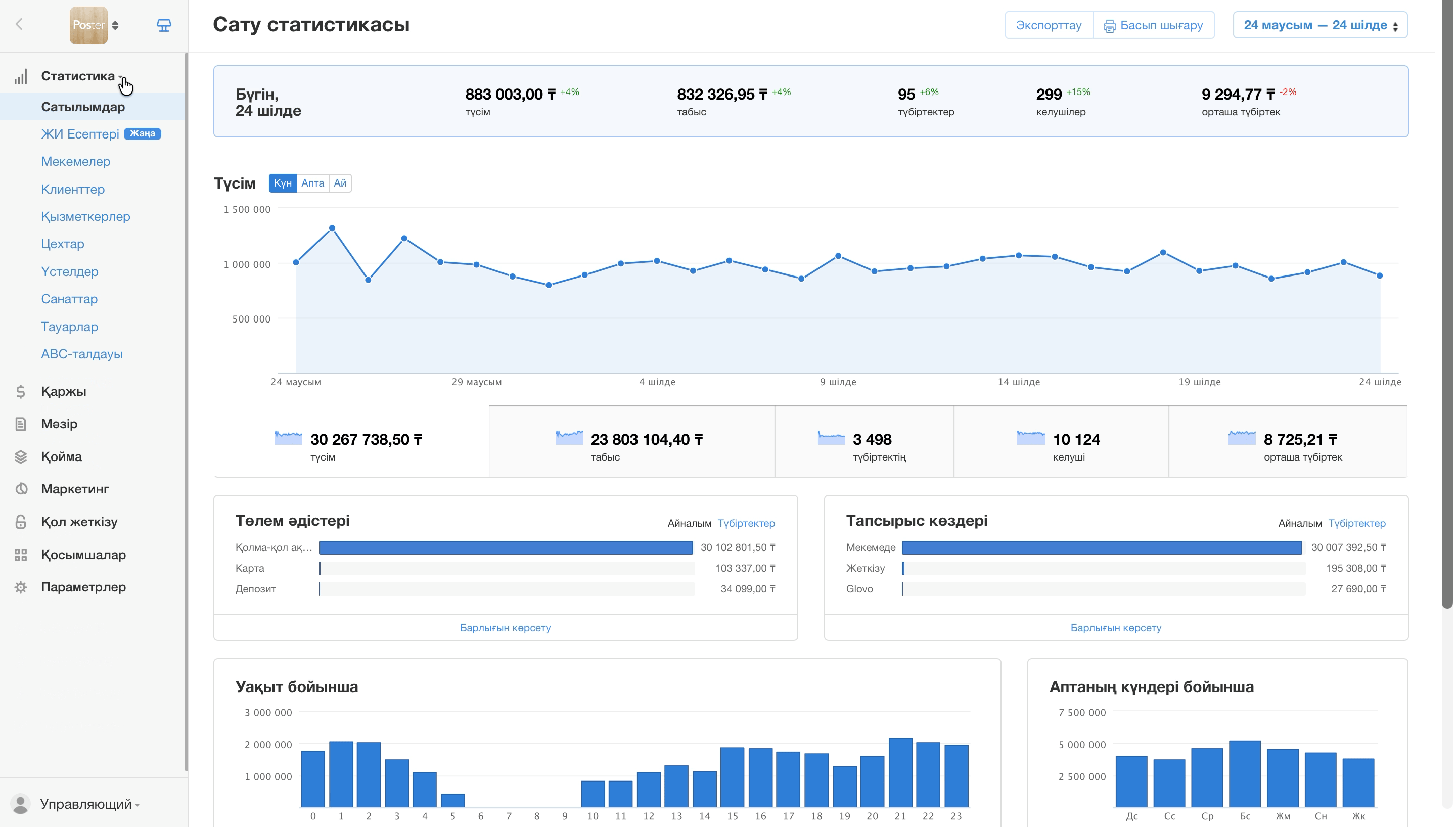Image resolution: width=1456 pixels, height=827 pixels.
Task: Click the Қол жеткізу lock icon
Action: point(20,521)
